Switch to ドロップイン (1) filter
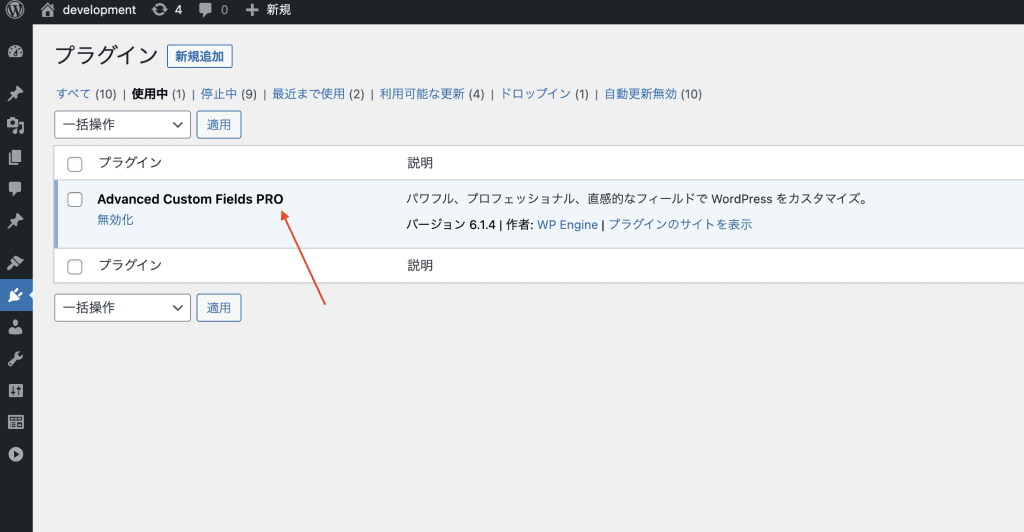The height and width of the screenshot is (532, 1024). [x=545, y=94]
